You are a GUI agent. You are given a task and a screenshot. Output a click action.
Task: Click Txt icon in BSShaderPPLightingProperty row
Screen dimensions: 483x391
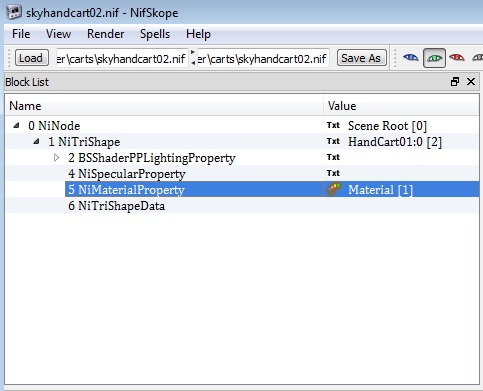pos(333,157)
